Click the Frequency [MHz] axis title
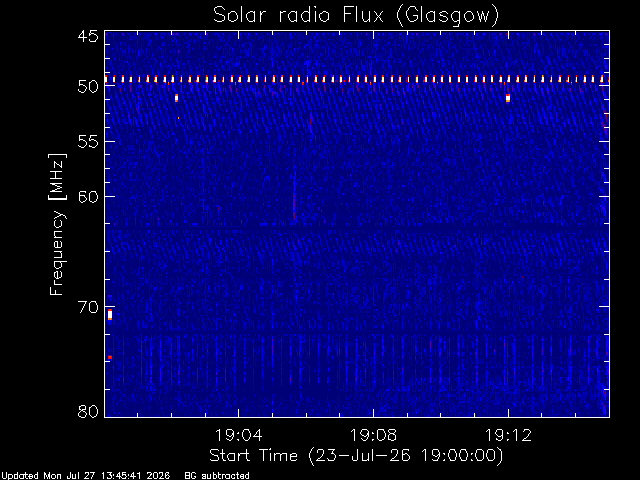 [57, 224]
